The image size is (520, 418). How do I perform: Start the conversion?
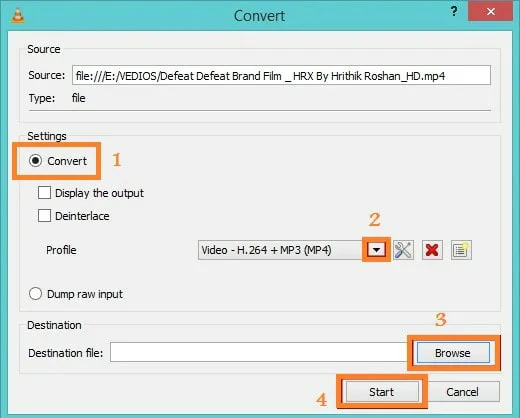382,392
